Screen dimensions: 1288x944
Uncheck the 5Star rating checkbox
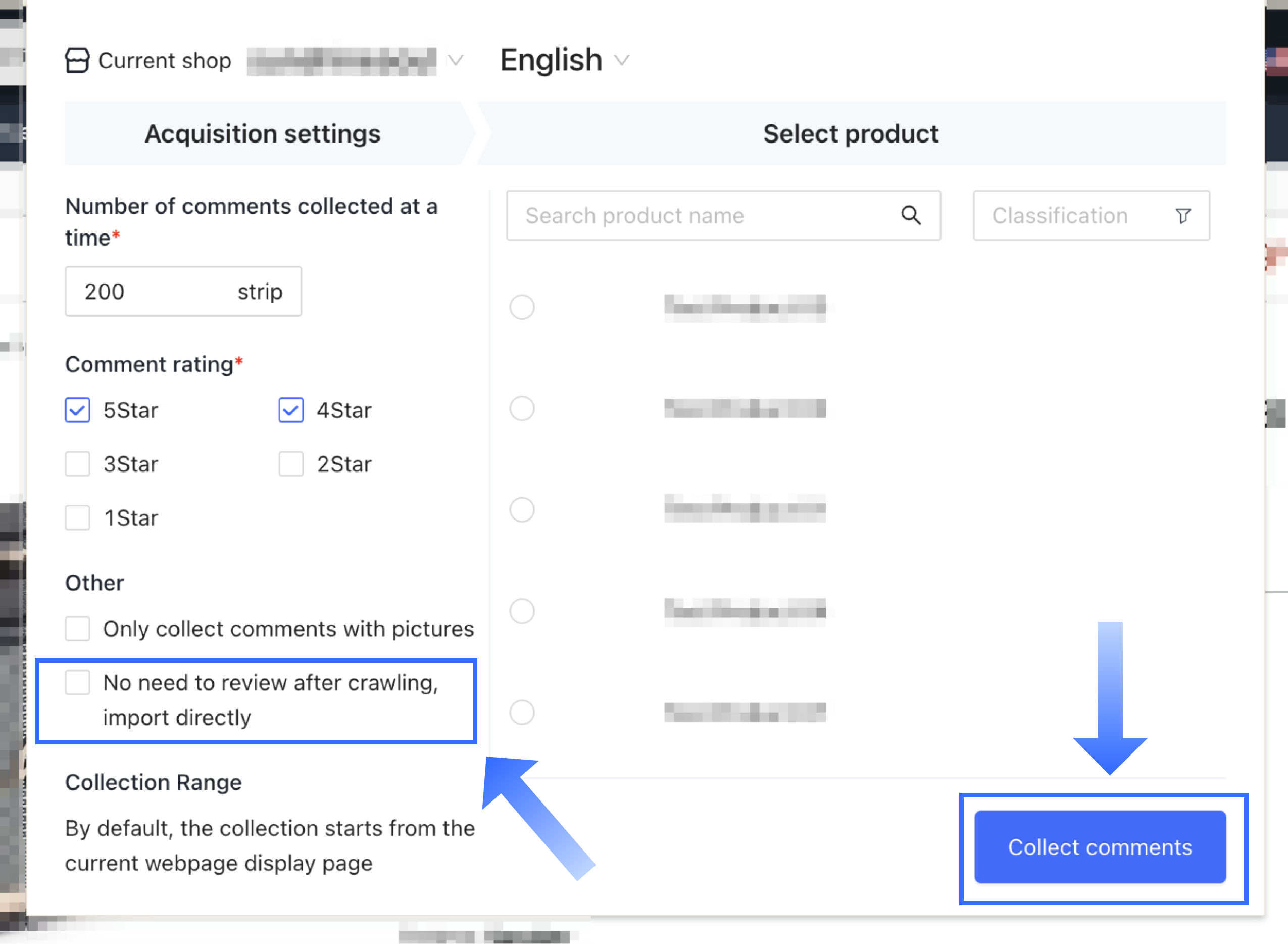coord(78,410)
